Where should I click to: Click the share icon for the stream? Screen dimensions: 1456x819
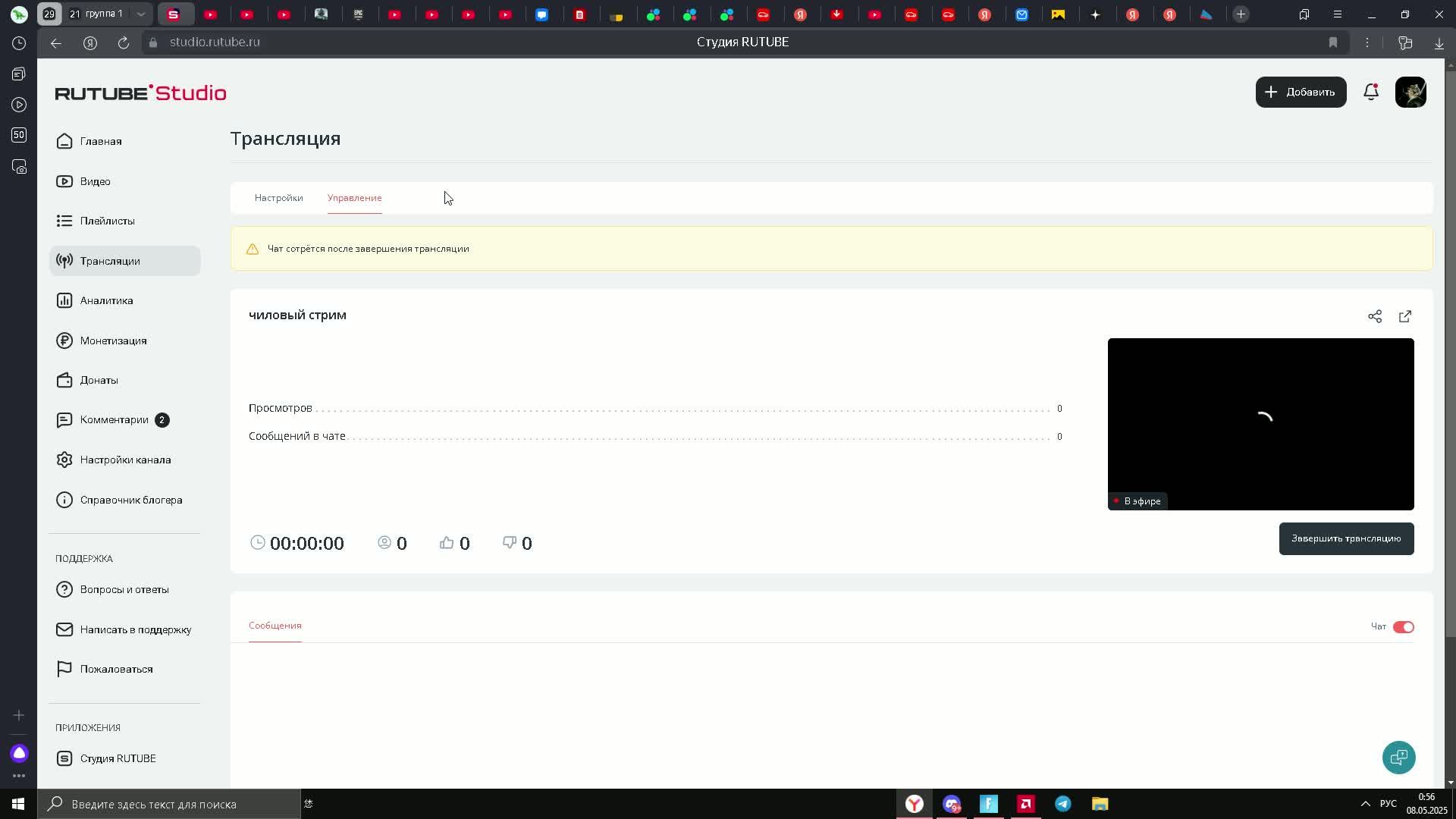1374,316
